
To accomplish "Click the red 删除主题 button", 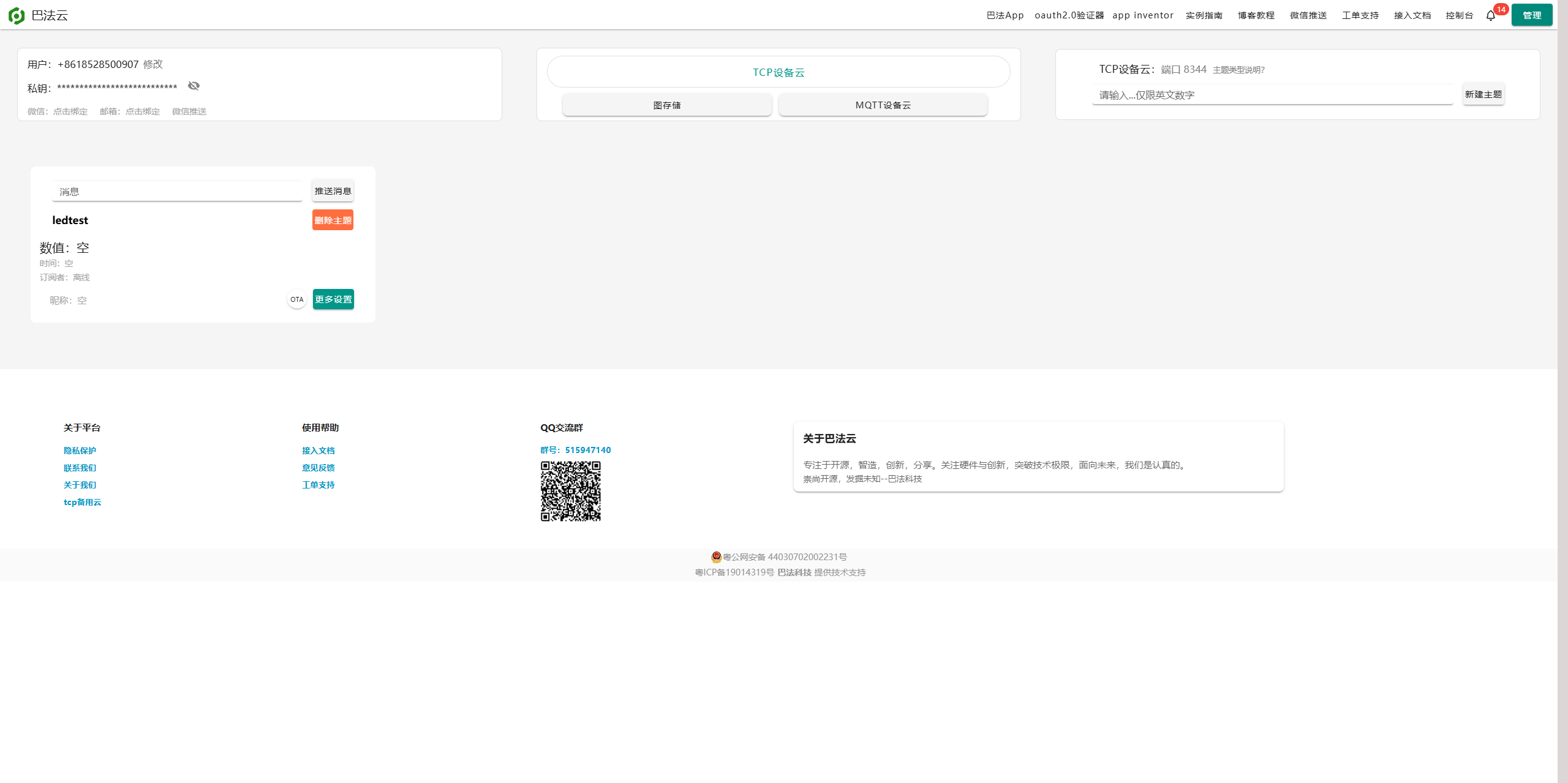I will pos(333,220).
